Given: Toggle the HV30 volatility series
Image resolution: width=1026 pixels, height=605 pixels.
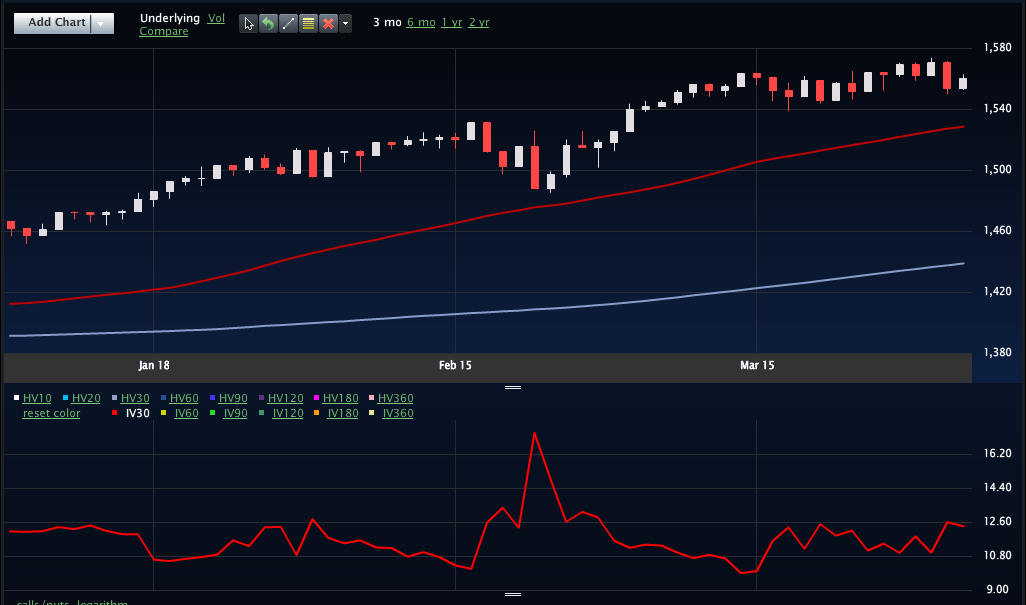Looking at the screenshot, I should click(135, 398).
